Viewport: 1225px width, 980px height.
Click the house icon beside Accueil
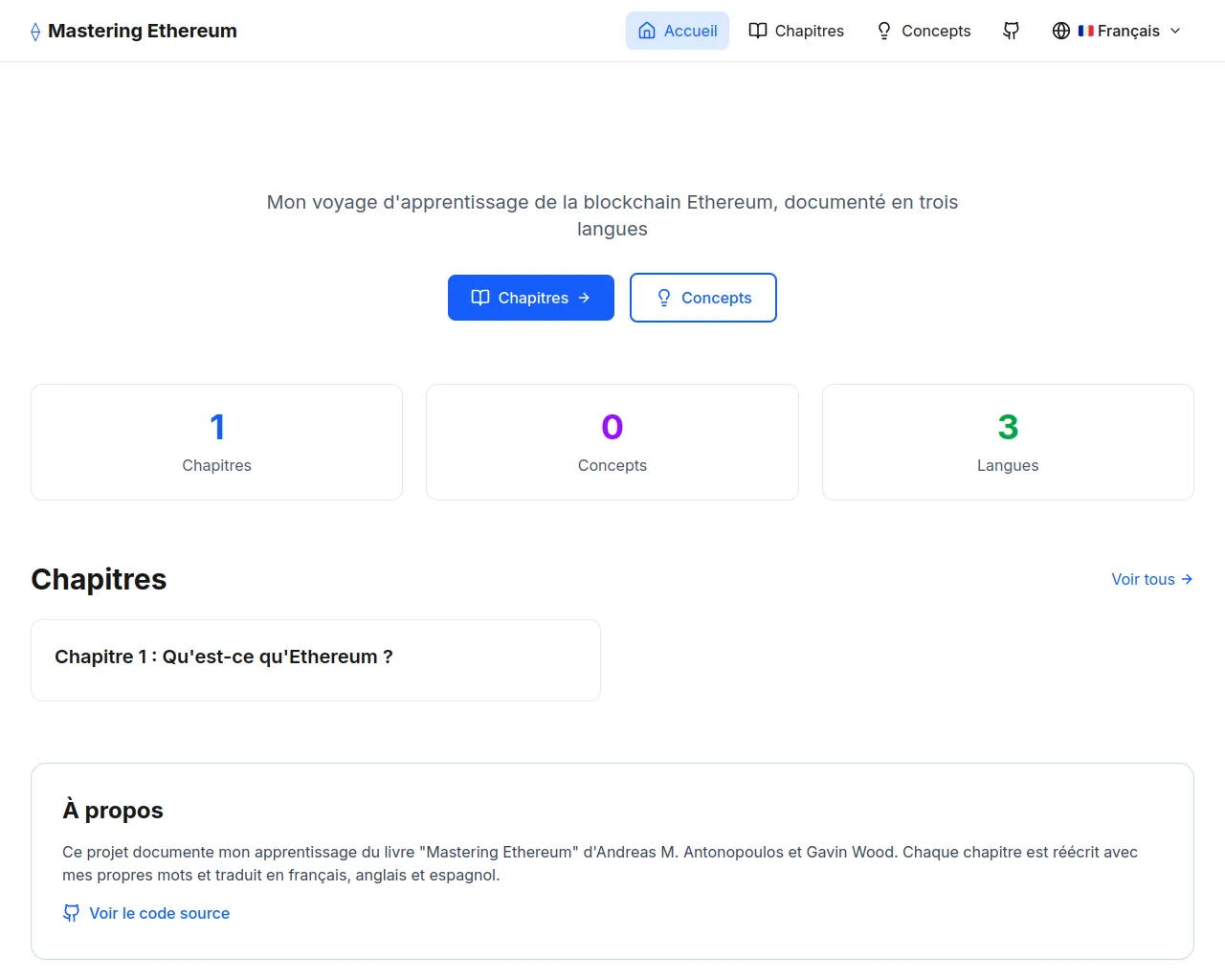click(x=647, y=31)
